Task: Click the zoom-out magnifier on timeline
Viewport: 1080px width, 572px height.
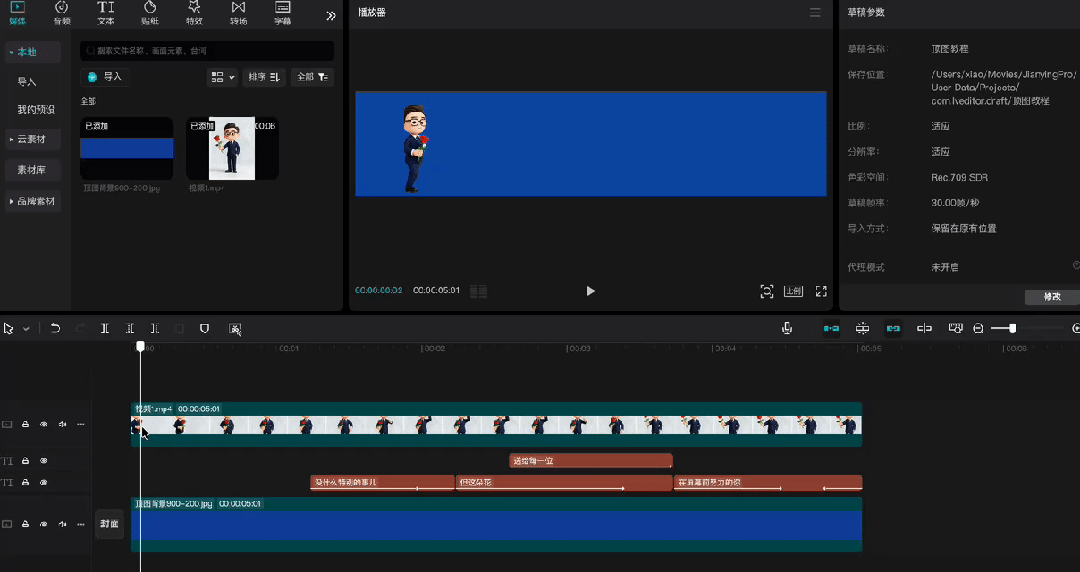Action: click(x=978, y=328)
